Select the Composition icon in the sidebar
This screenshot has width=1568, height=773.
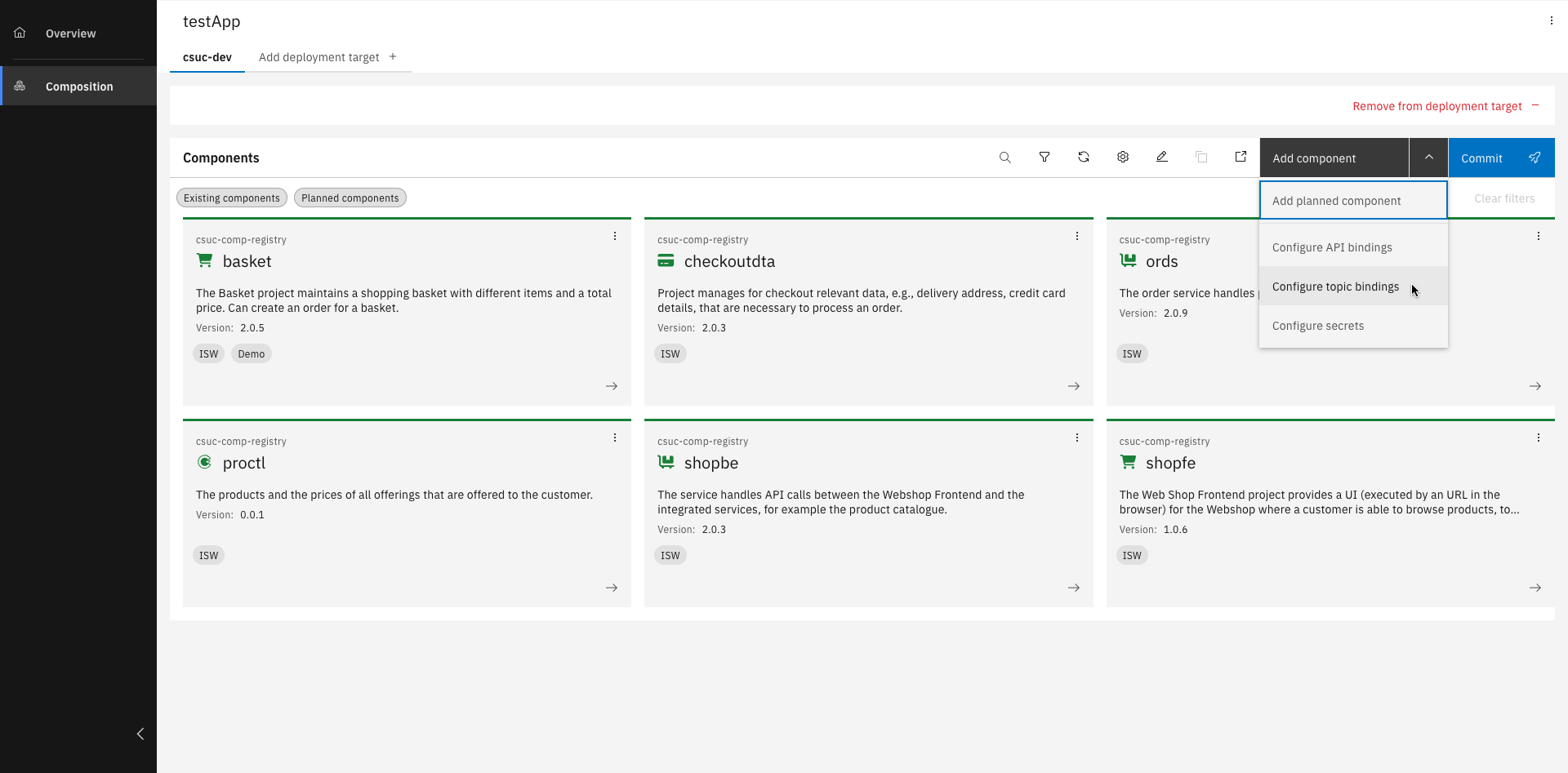(x=20, y=86)
